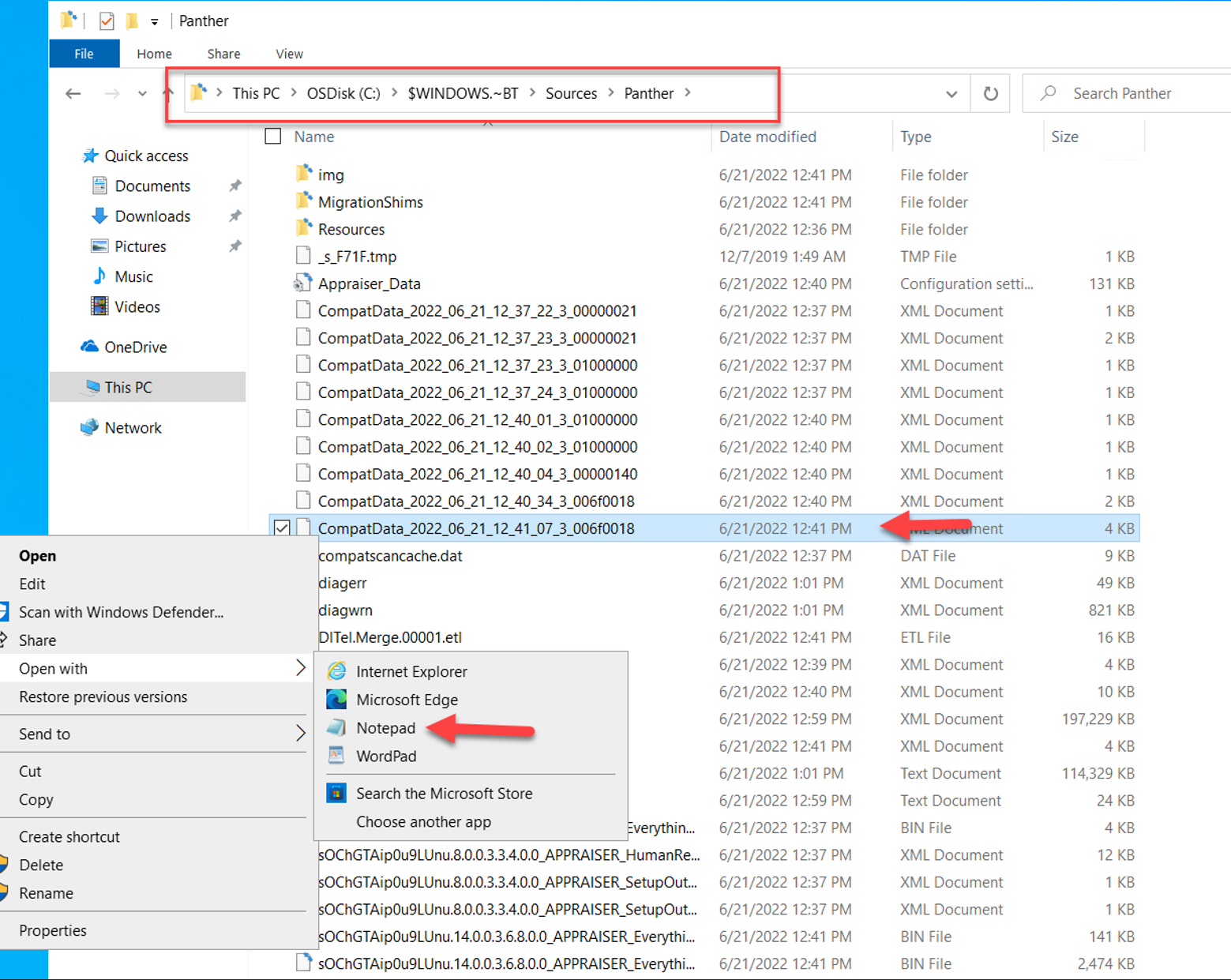Click the Microsoft Edge icon in submenu
This screenshot has width=1231, height=980.
click(x=336, y=700)
